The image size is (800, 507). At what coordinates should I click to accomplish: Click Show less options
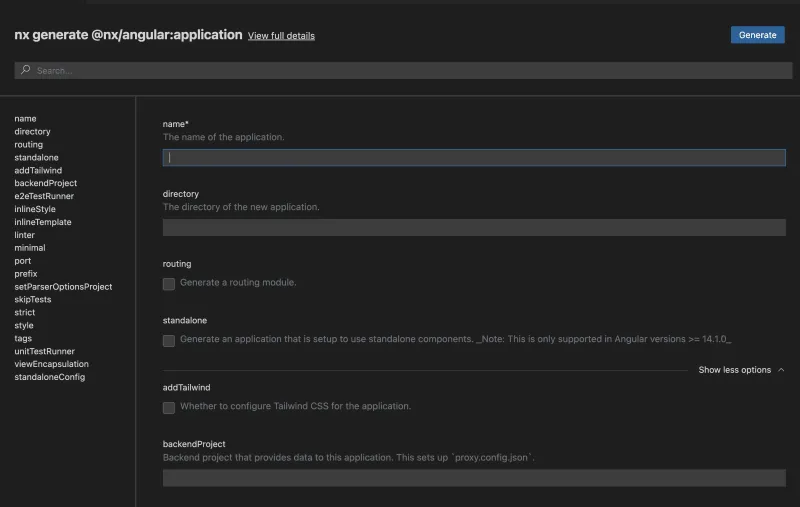(x=735, y=370)
